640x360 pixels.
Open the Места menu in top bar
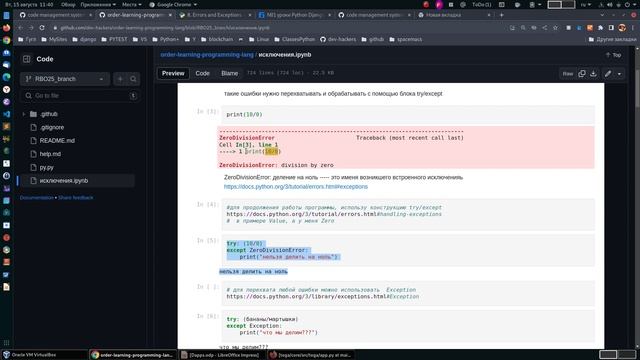132,4
